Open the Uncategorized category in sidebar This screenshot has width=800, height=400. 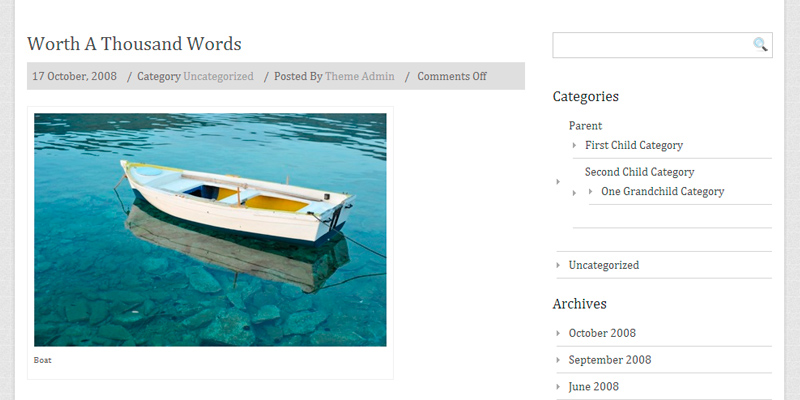pyautogui.click(x=603, y=265)
